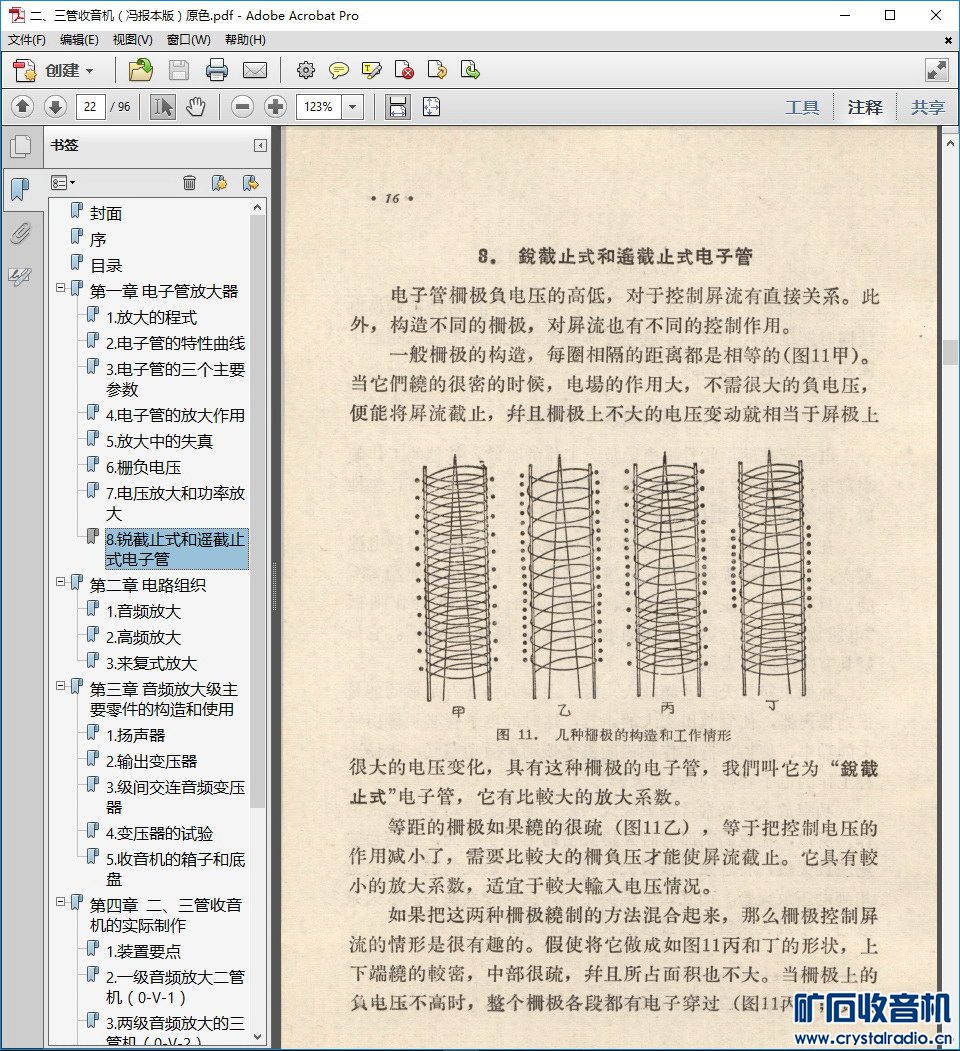Image resolution: width=960 pixels, height=1051 pixels.
Task: Click the Open file folder icon
Action: 141,70
